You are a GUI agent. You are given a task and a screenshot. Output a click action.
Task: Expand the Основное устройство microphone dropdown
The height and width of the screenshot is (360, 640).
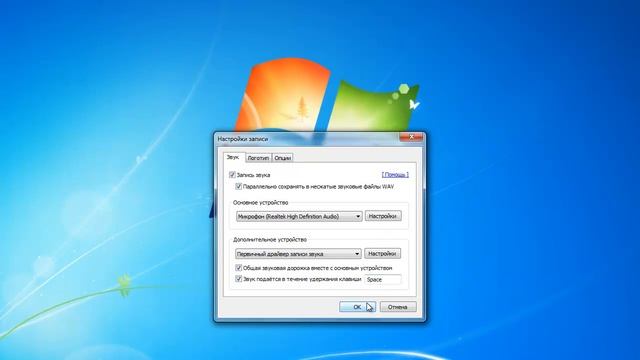click(299, 216)
